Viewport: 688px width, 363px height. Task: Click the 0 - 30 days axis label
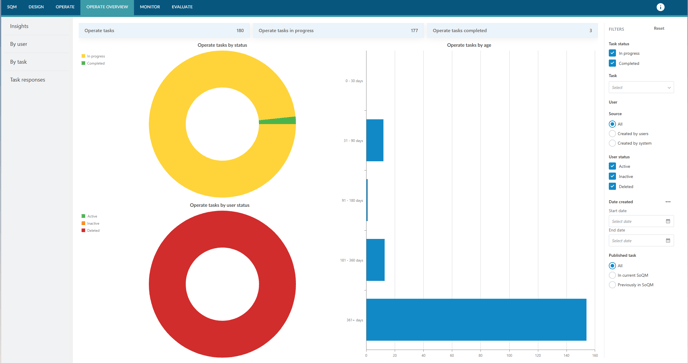354,81
